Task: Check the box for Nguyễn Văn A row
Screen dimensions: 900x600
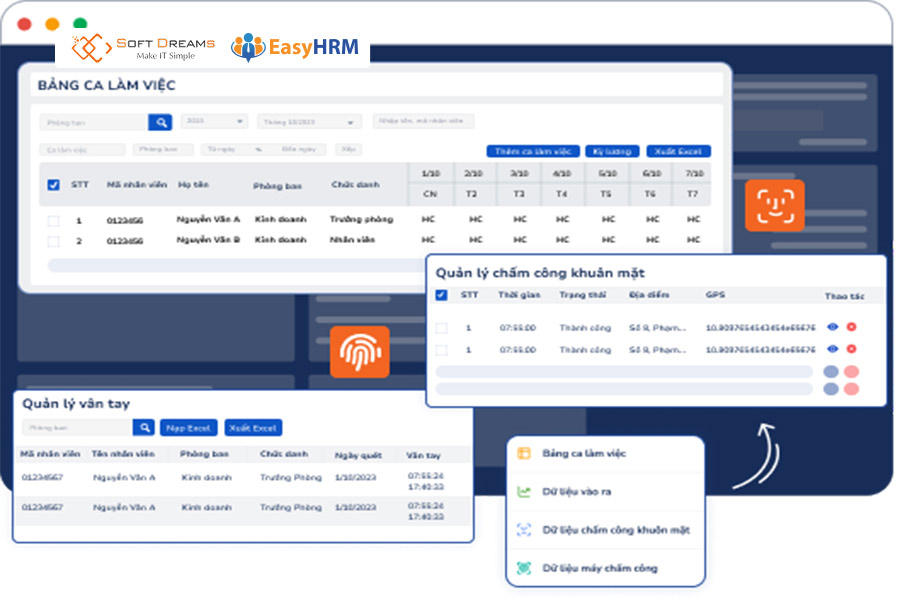Action: pyautogui.click(x=53, y=219)
